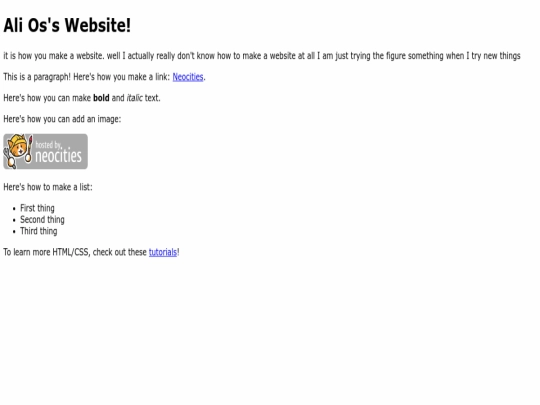540x405 pixels.
Task: Open the Neocities hyperlink in the paragraph
Action: pos(188,77)
